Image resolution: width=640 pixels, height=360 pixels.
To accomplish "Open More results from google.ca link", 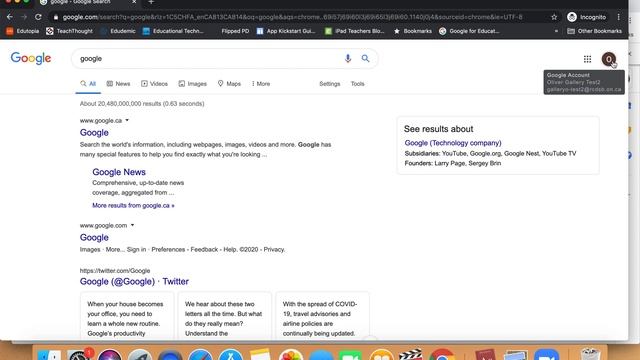I will click(133, 205).
